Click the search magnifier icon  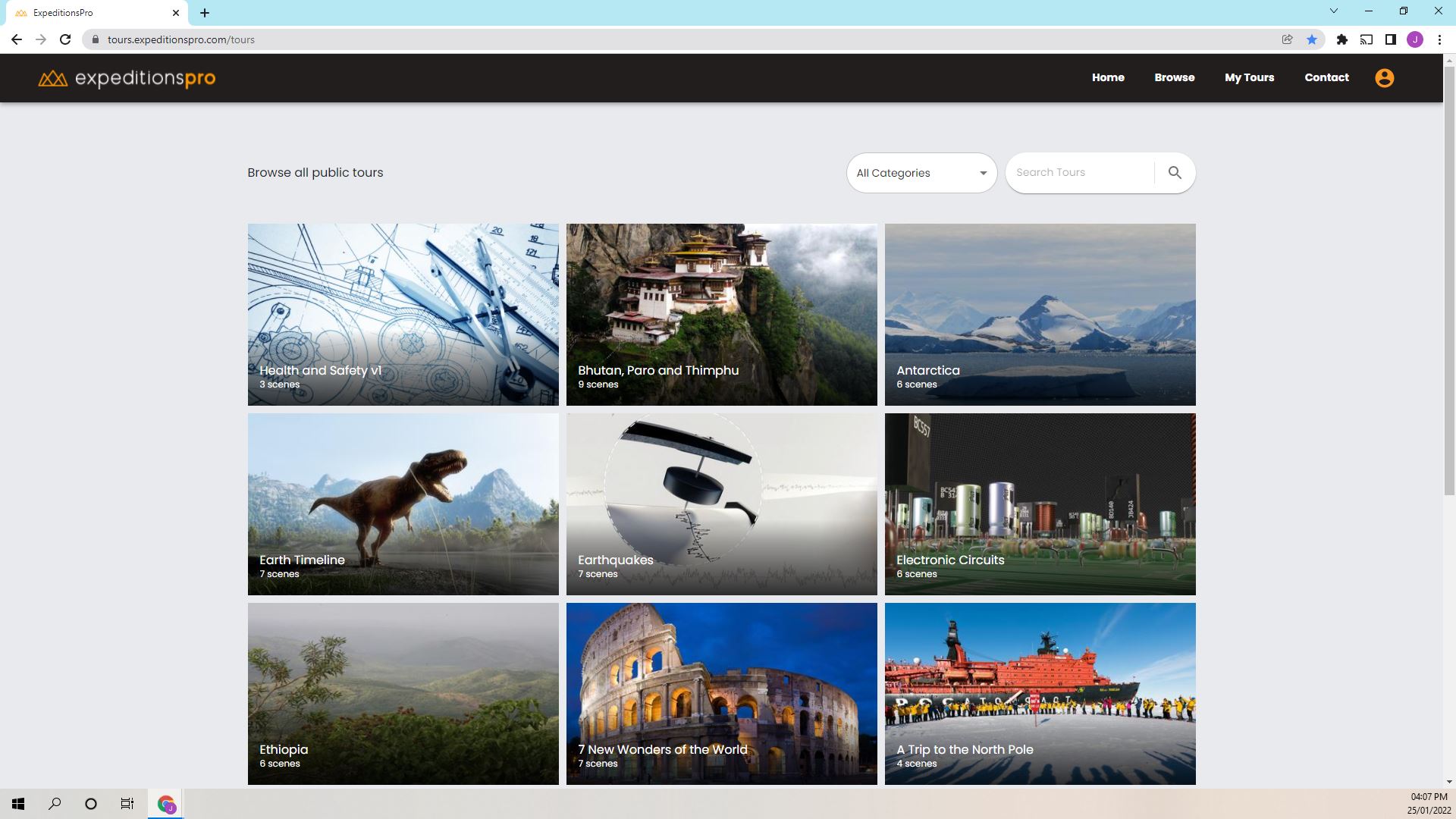[x=1175, y=173]
